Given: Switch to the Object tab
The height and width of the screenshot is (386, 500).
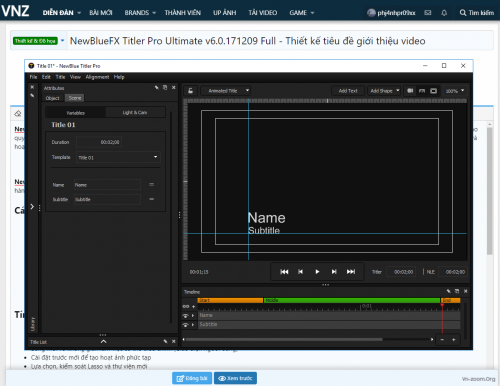Looking at the screenshot, I should [52, 98].
